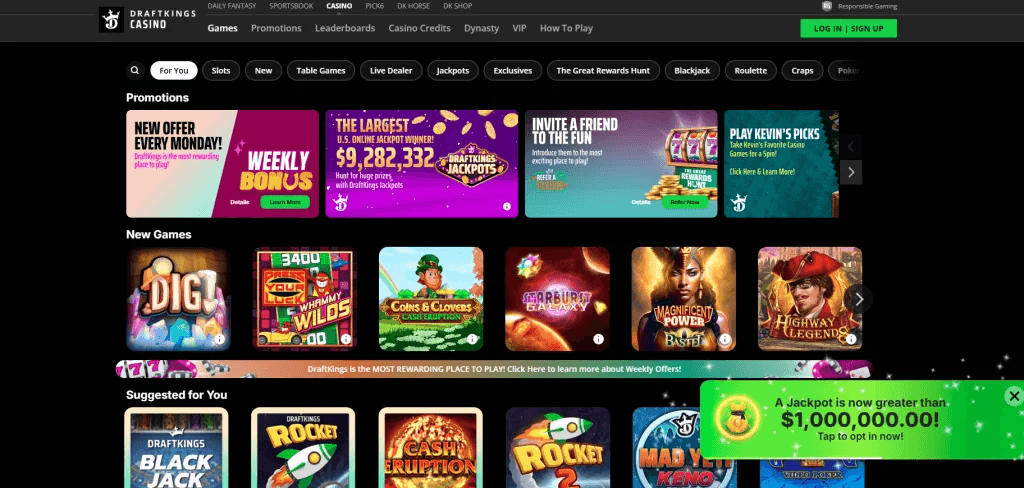
Task: Click the Log In | Sign Up button
Action: coord(848,28)
